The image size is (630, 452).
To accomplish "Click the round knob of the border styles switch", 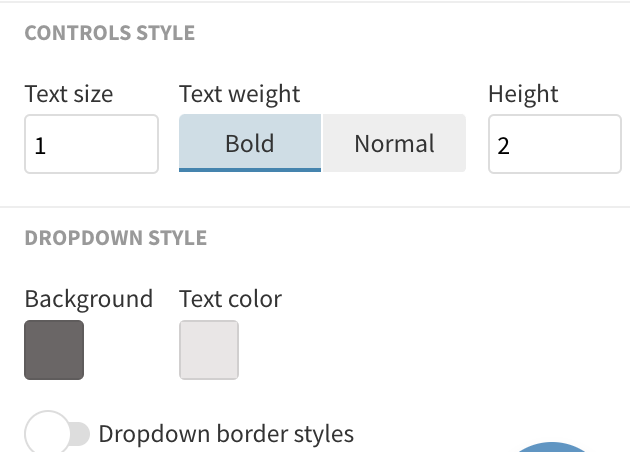I will click(x=47, y=434).
